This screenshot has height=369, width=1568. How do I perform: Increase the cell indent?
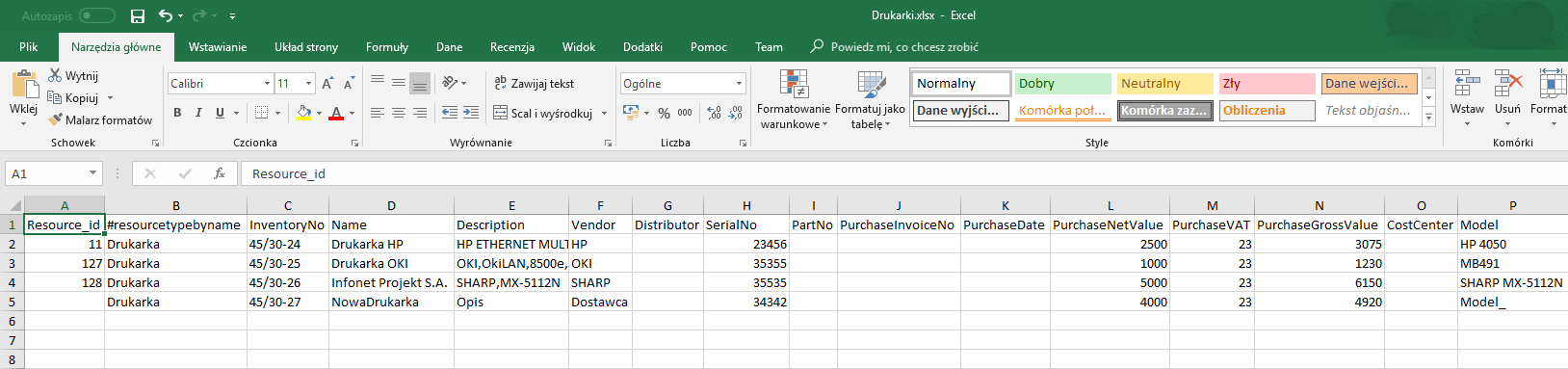(x=471, y=113)
